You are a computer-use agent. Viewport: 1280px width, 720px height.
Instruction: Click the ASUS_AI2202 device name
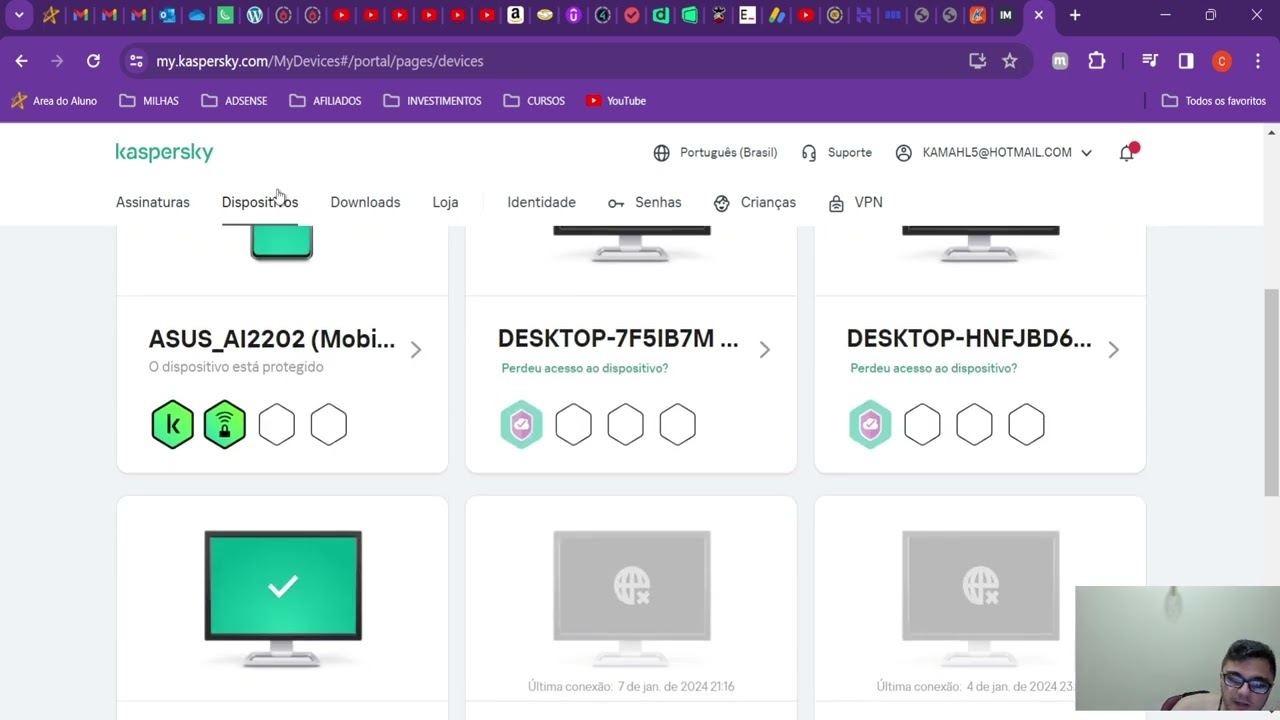[x=272, y=339]
